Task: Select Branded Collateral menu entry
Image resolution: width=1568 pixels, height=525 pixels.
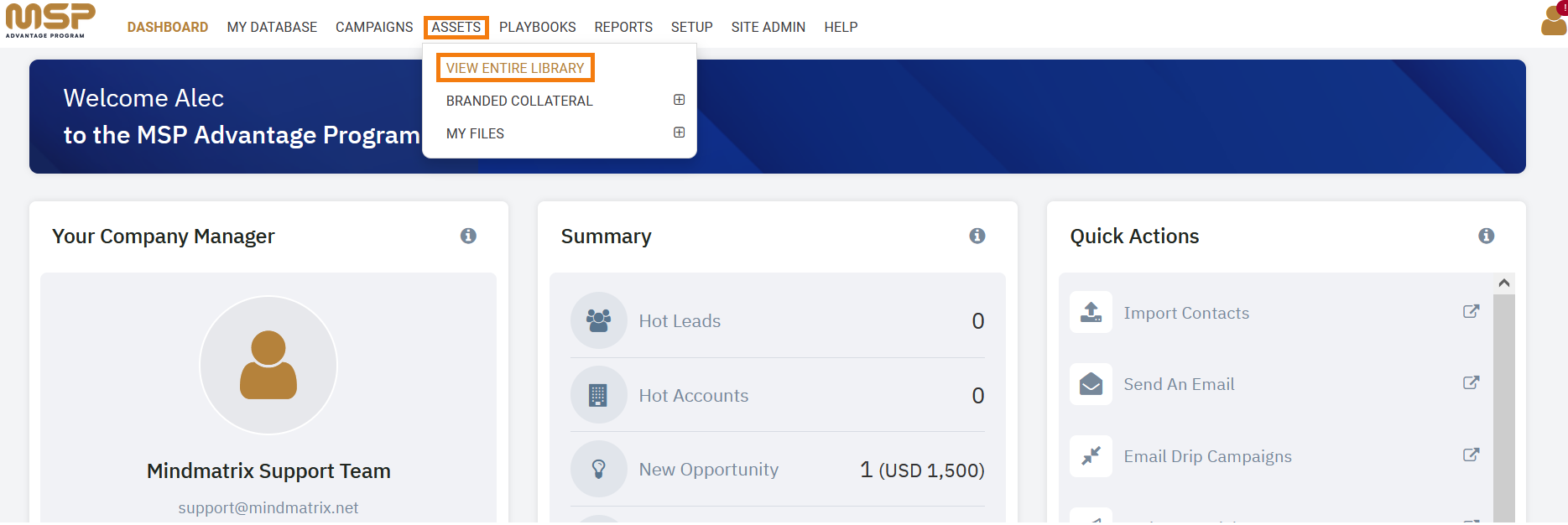Action: (519, 101)
